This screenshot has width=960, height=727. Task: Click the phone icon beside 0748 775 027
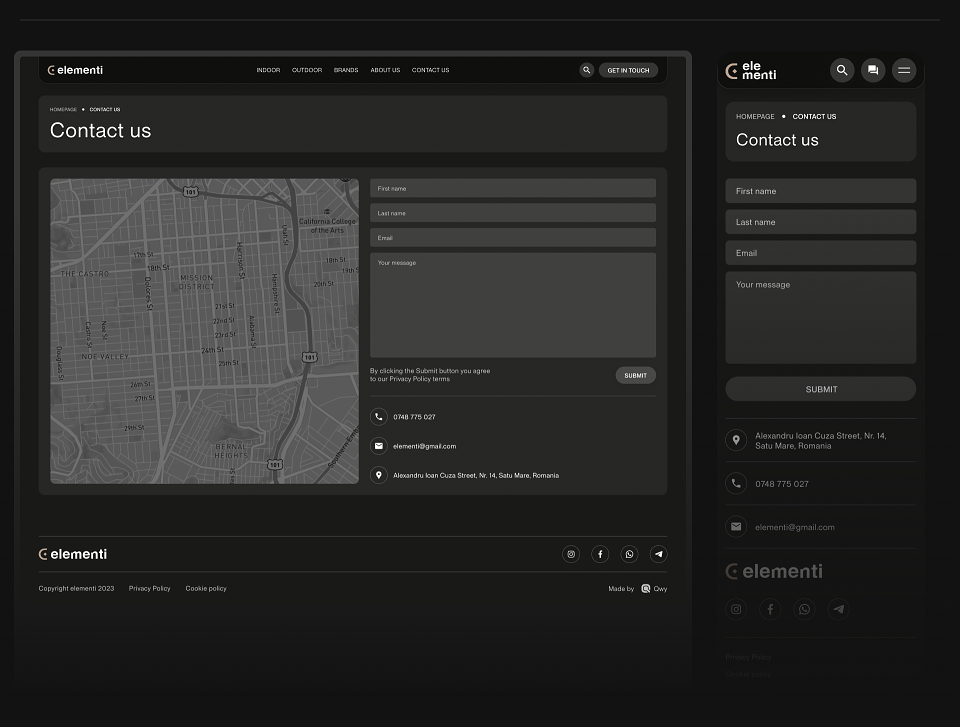click(x=378, y=416)
